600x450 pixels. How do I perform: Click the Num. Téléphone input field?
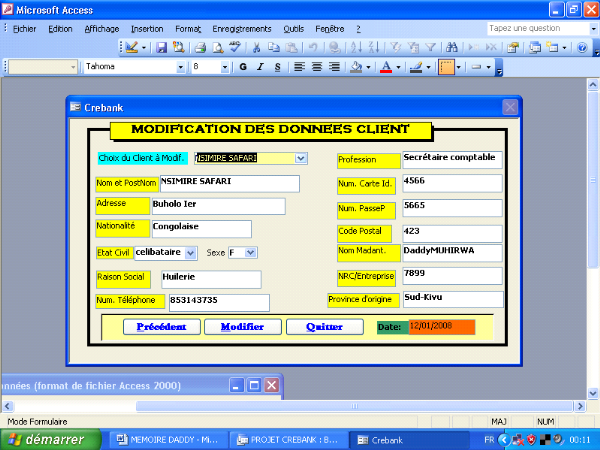219,303
